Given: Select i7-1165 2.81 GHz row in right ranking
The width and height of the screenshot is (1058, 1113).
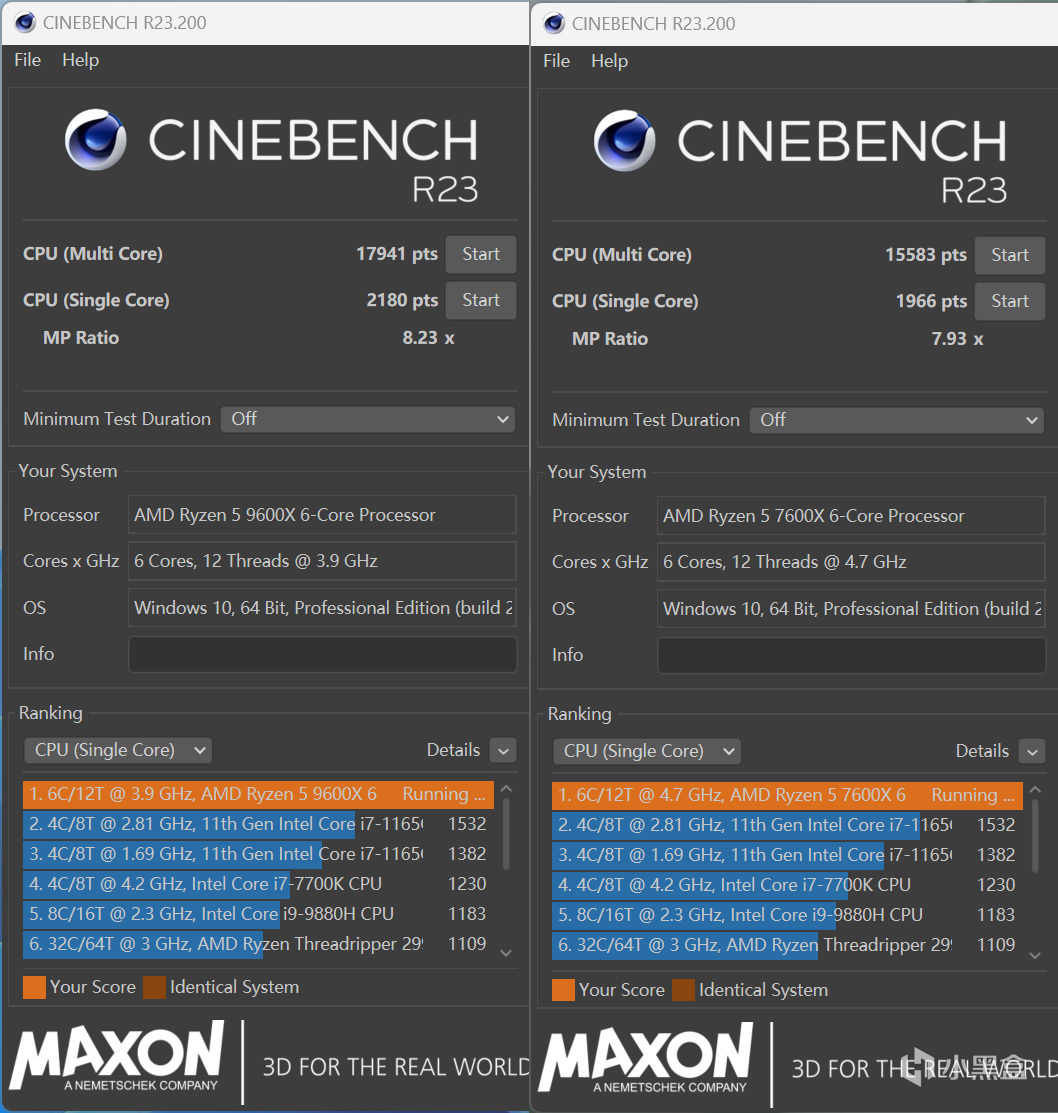Looking at the screenshot, I should click(787, 825).
